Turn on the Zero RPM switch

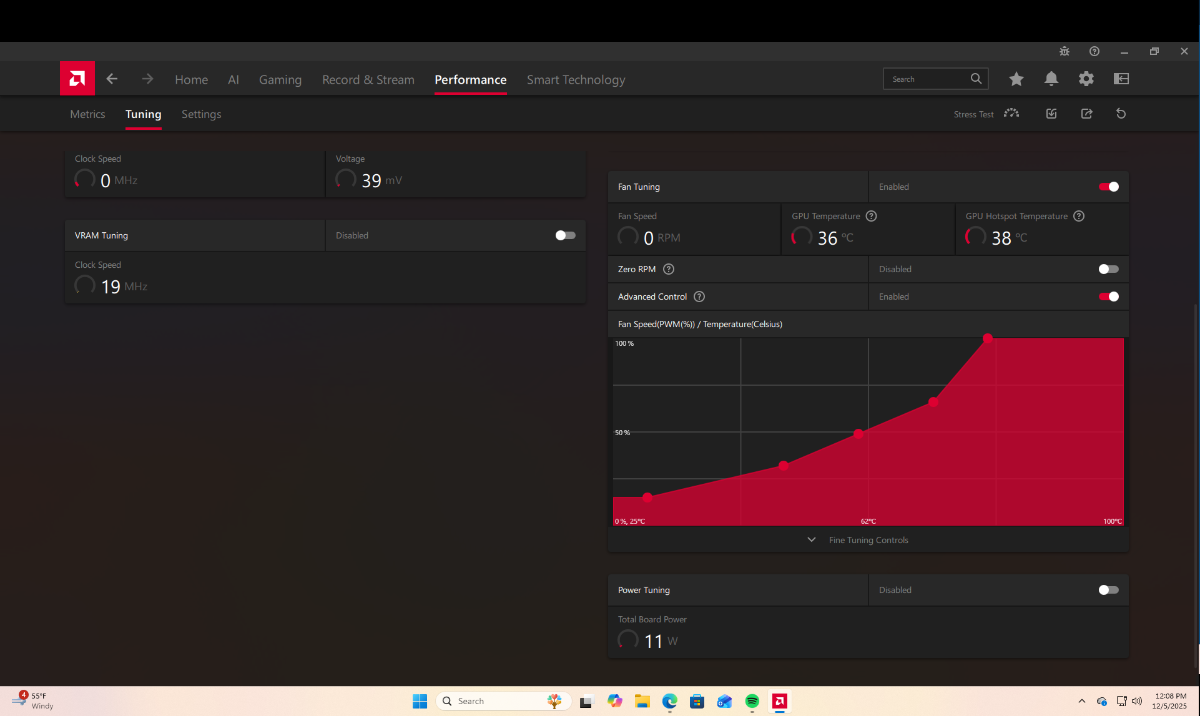1108,269
